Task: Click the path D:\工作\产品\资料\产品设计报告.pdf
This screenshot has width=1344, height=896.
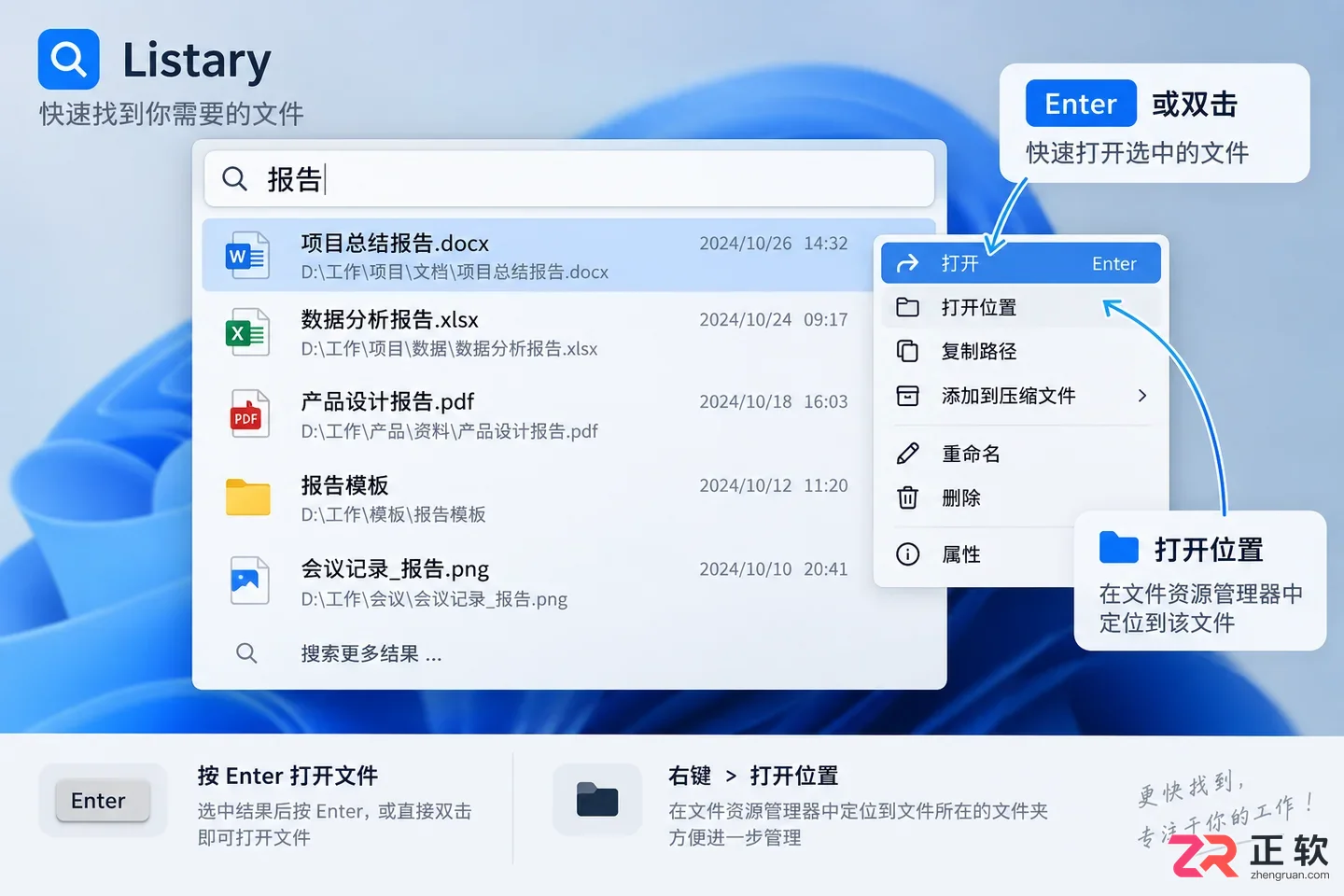Action: tap(449, 431)
